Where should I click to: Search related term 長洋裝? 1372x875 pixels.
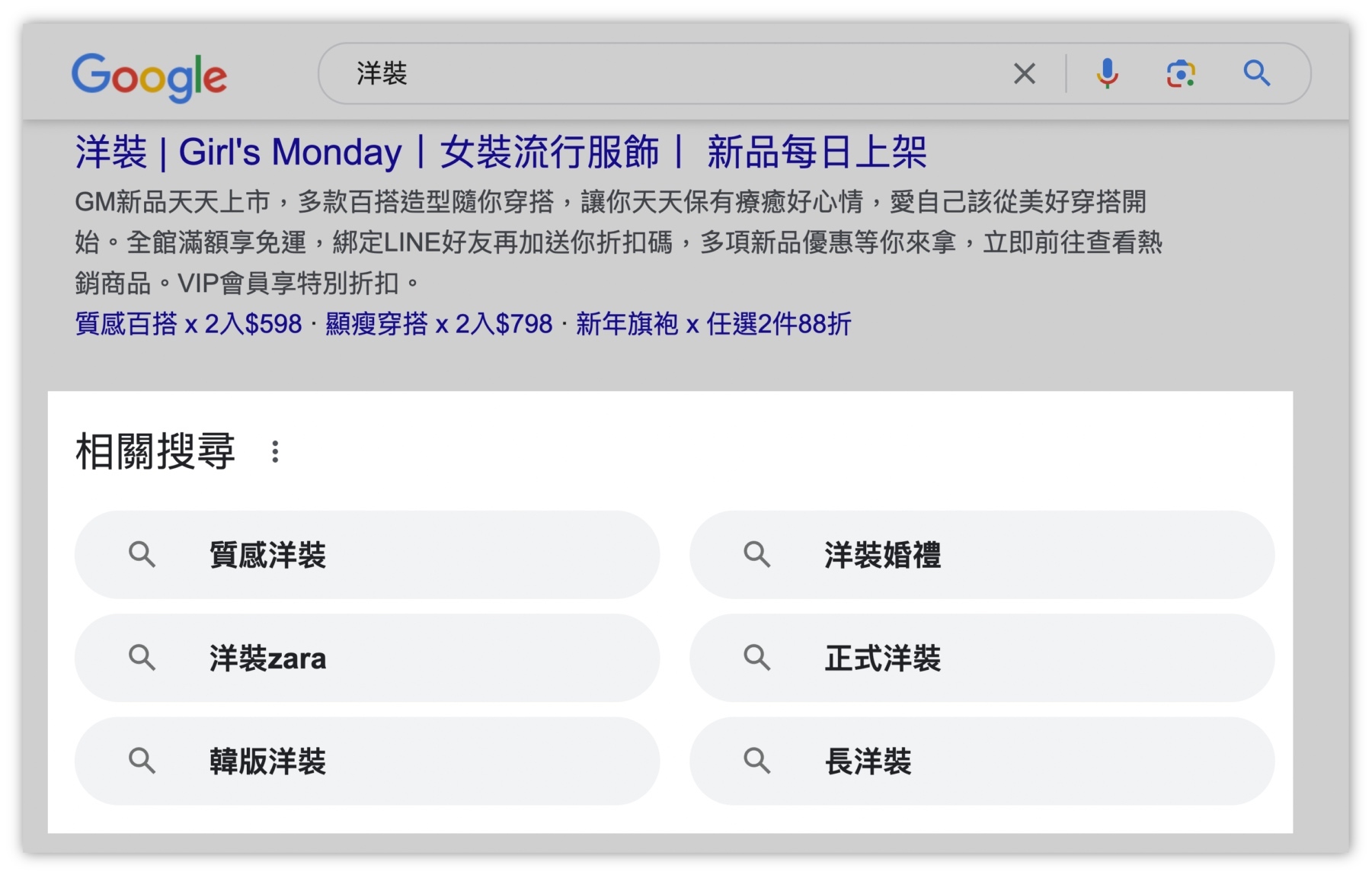pos(982,761)
